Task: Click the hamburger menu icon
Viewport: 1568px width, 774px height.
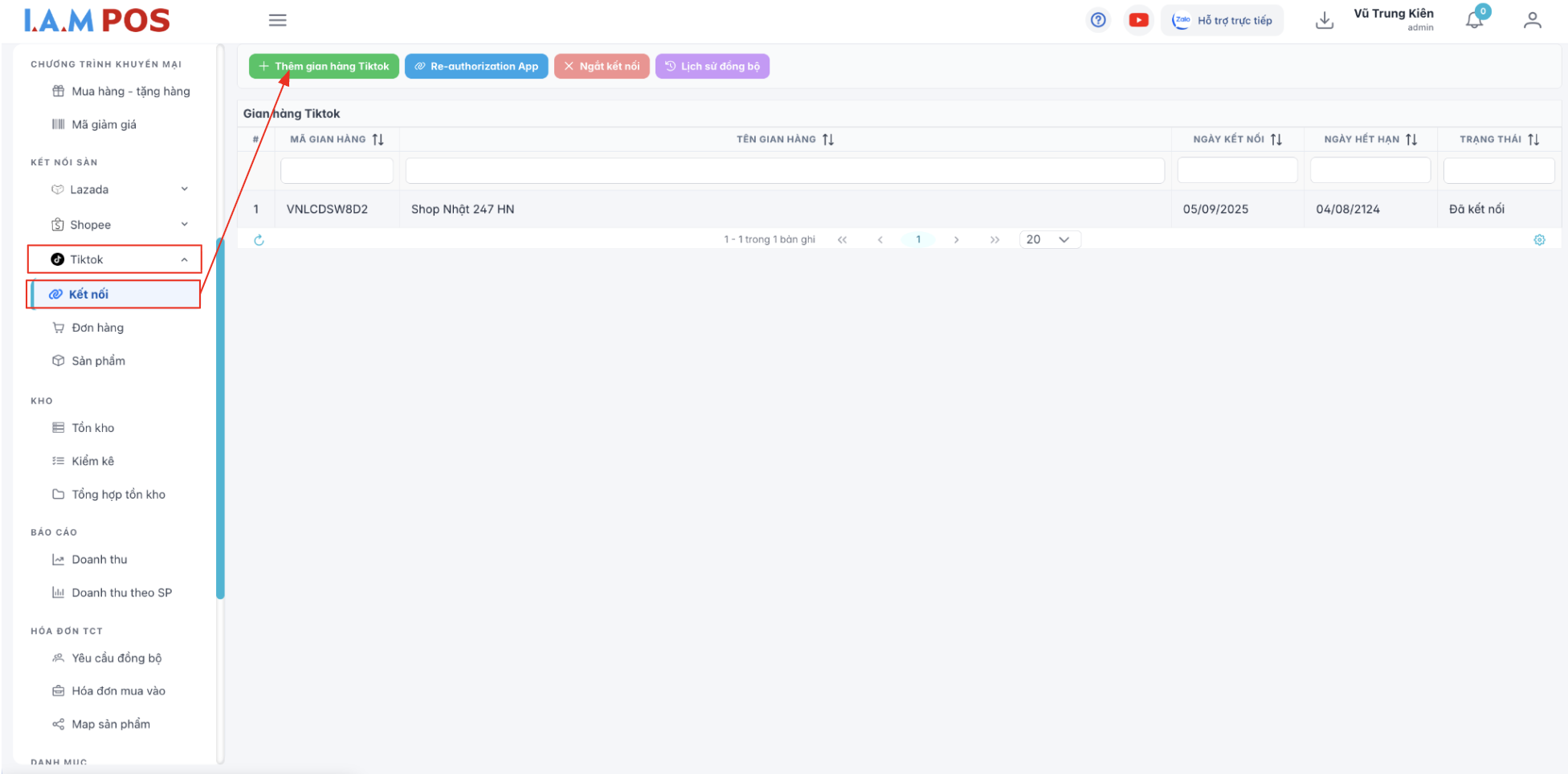Action: click(277, 20)
